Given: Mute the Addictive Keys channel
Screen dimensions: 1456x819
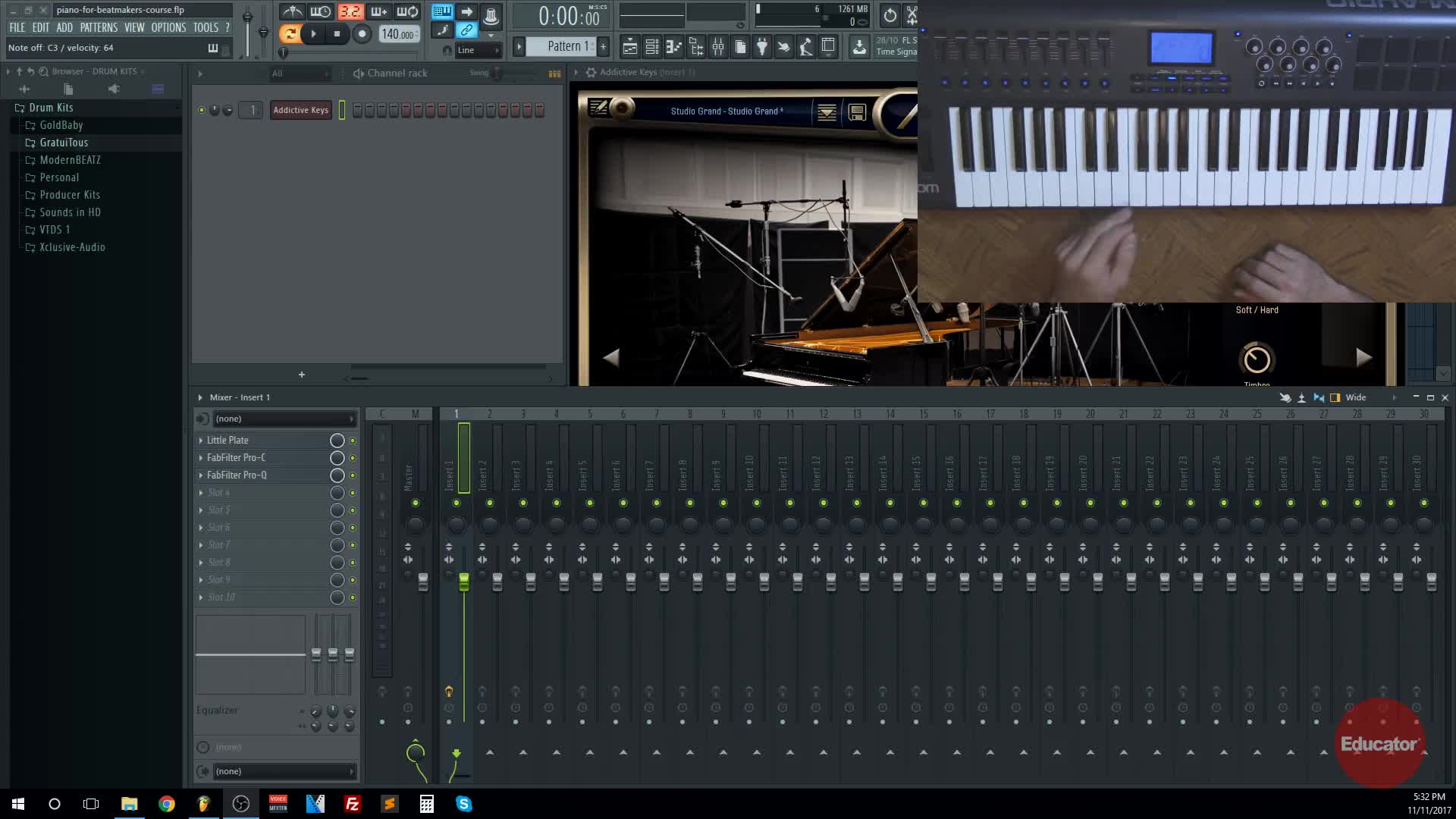Looking at the screenshot, I should click(x=202, y=110).
